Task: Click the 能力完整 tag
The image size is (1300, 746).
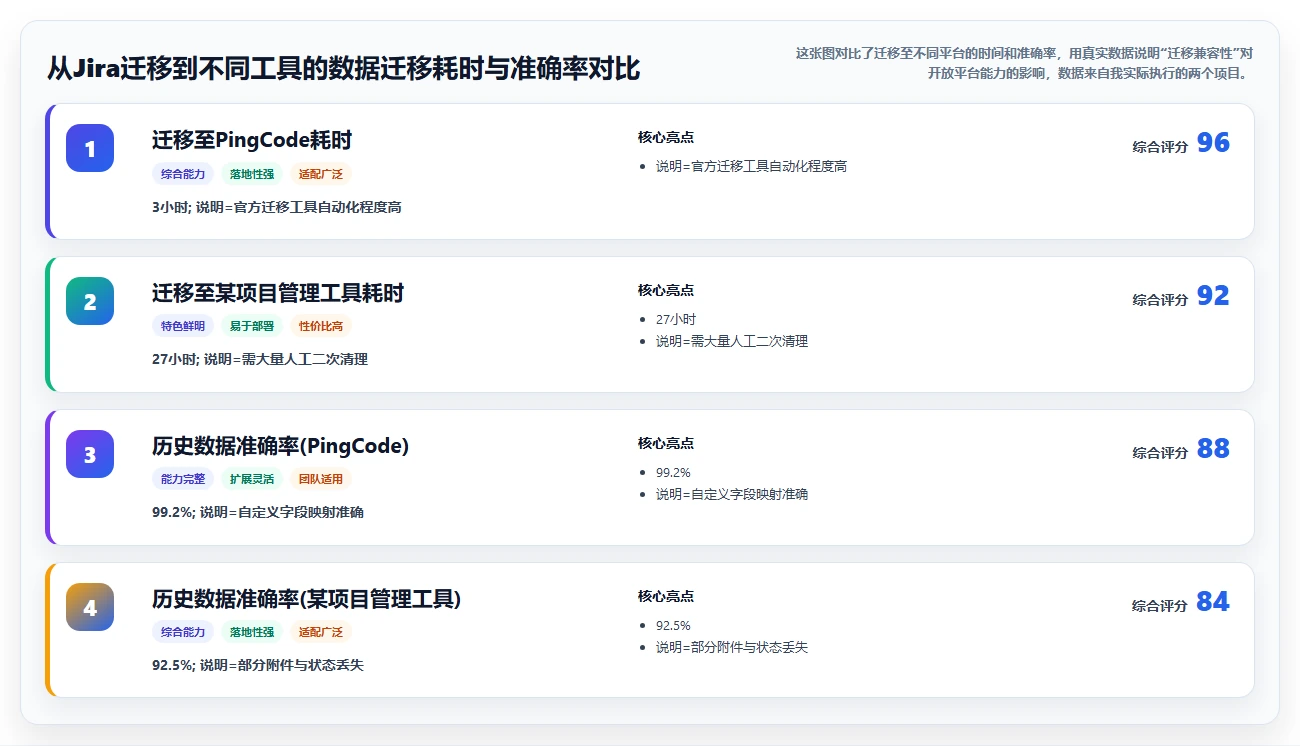Action: [x=183, y=479]
